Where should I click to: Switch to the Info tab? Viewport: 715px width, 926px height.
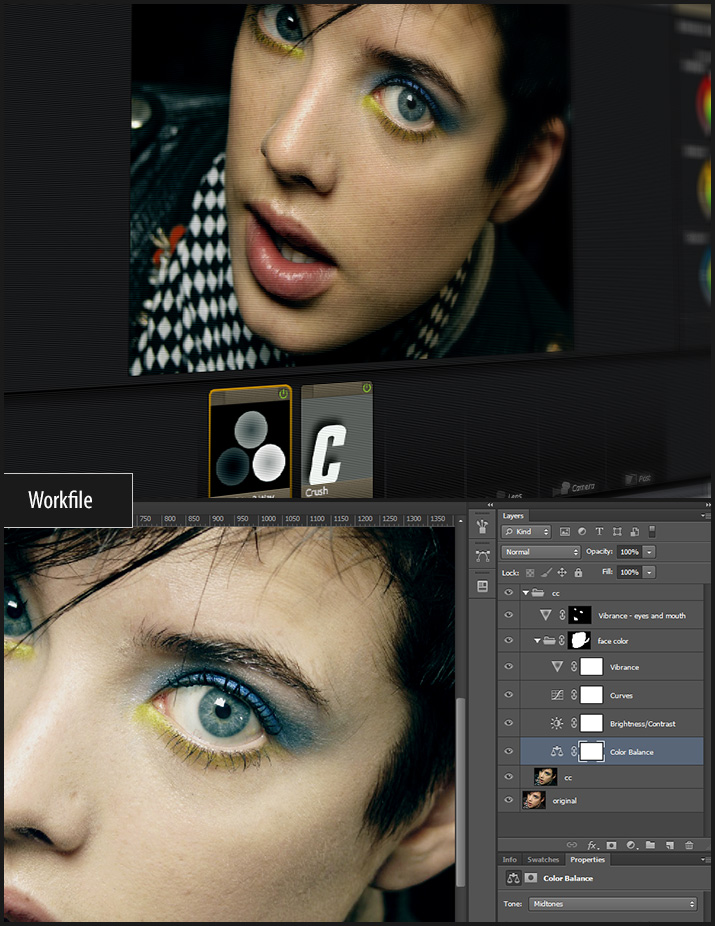tap(509, 860)
